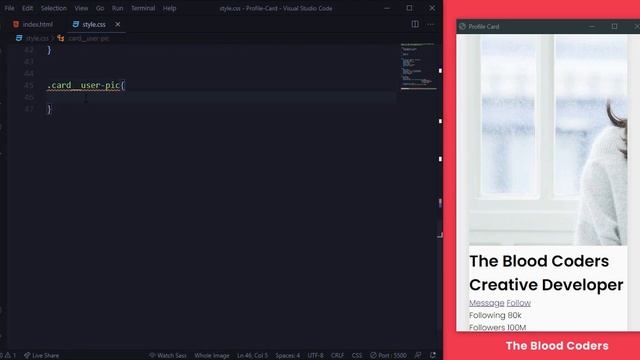640x360 pixels.
Task: Switch to the index.html tab
Action: coord(33,24)
